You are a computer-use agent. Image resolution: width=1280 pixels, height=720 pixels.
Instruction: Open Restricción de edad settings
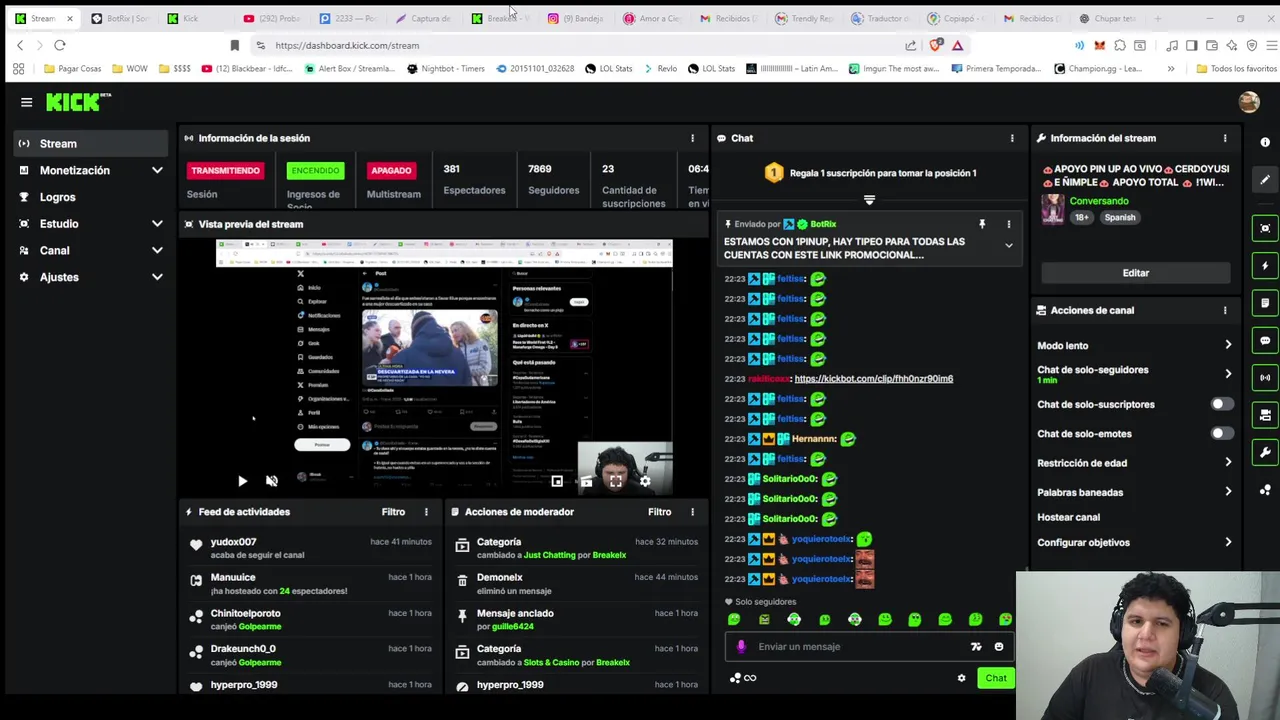[x=1135, y=463]
